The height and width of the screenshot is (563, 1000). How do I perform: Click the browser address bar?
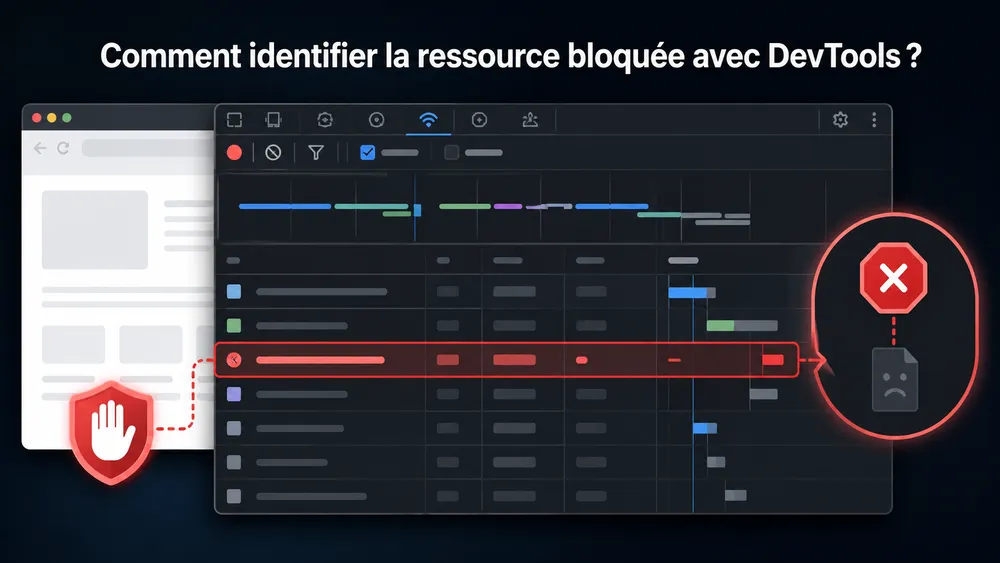click(148, 149)
